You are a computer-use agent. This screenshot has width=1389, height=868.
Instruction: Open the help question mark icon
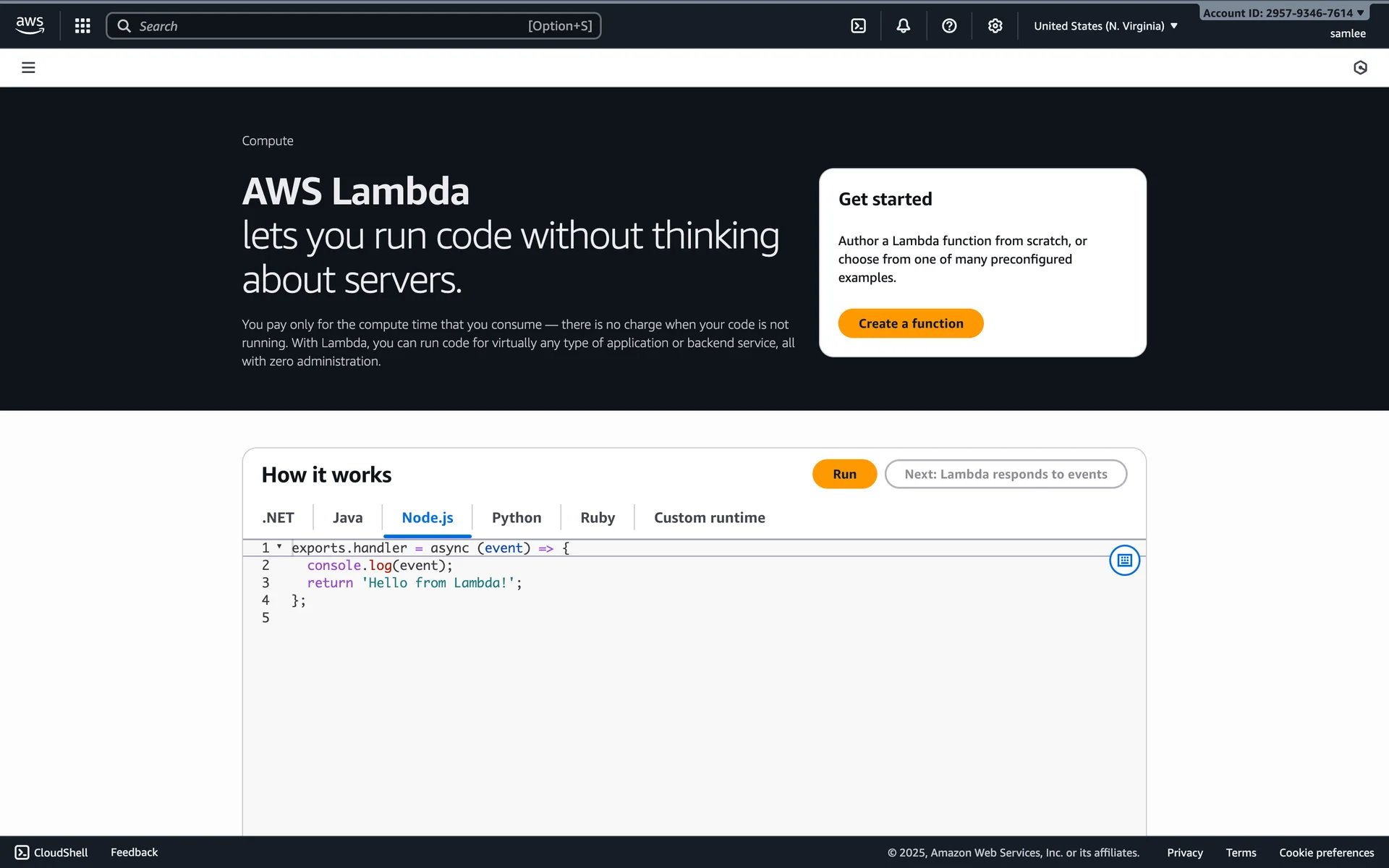(x=949, y=26)
